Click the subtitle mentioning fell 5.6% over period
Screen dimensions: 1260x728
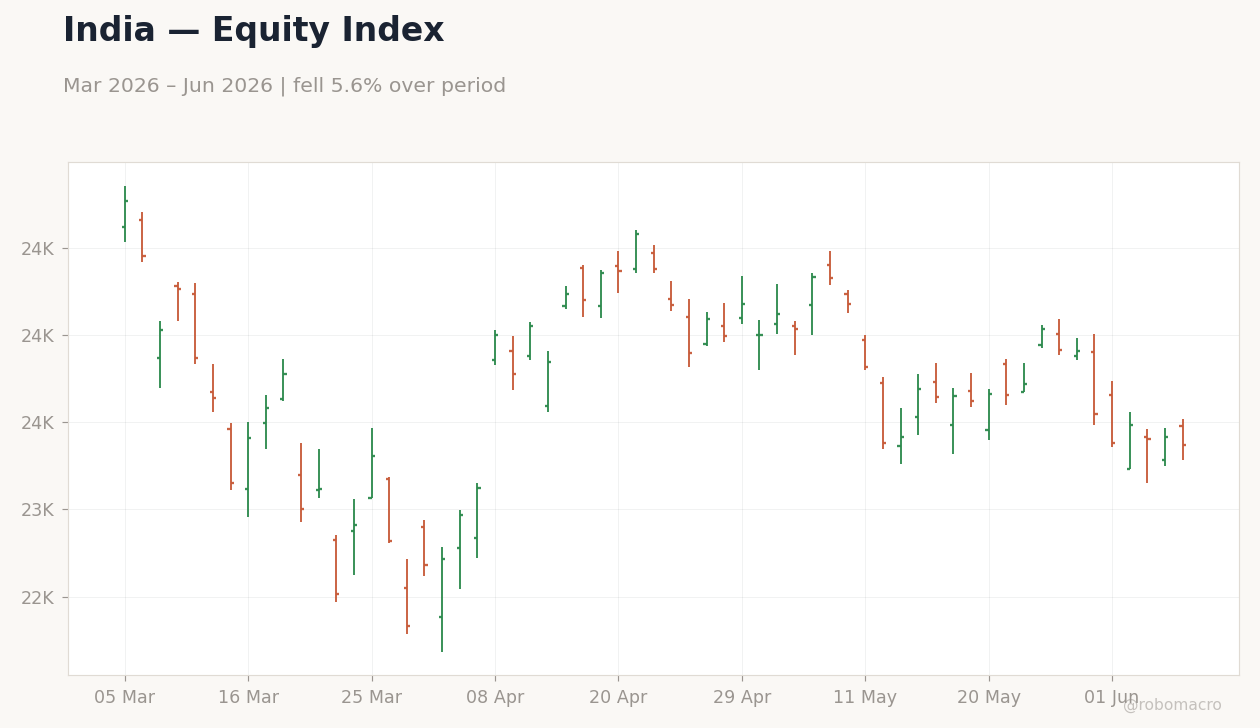point(284,86)
